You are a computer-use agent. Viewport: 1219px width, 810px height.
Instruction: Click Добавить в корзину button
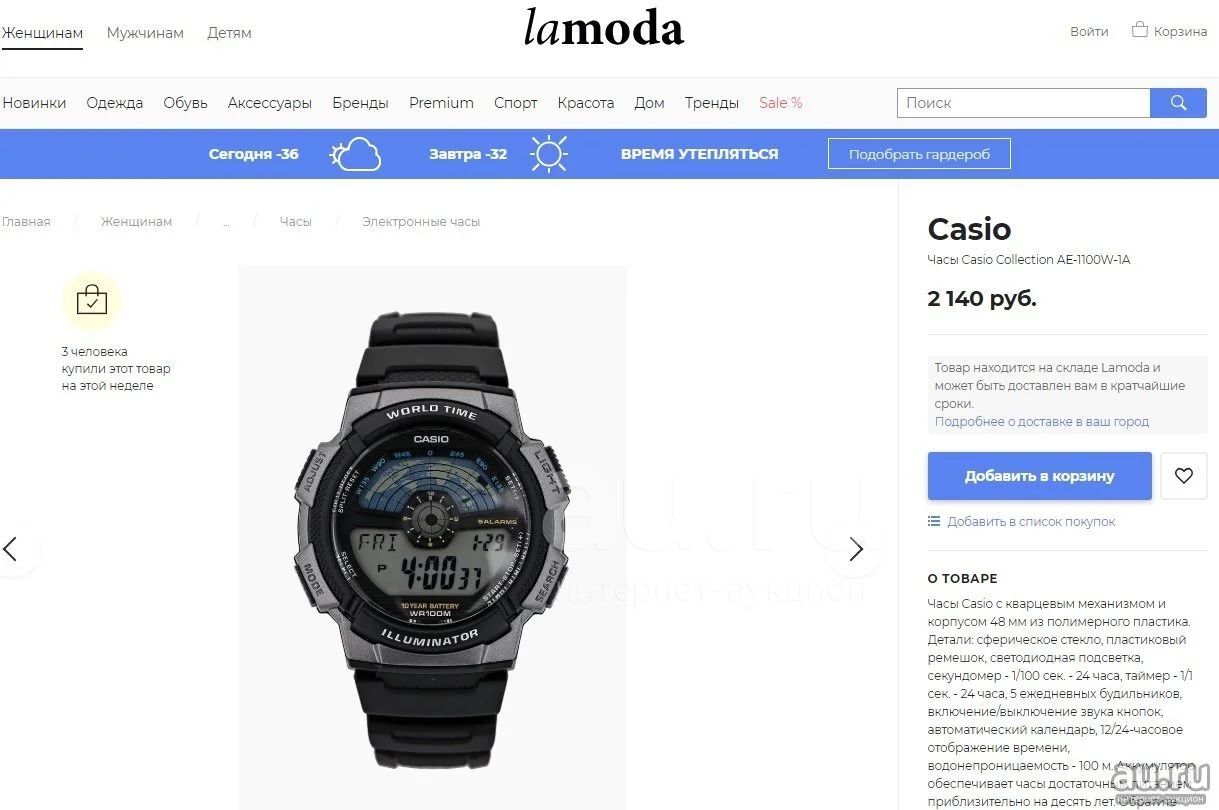click(x=1040, y=476)
